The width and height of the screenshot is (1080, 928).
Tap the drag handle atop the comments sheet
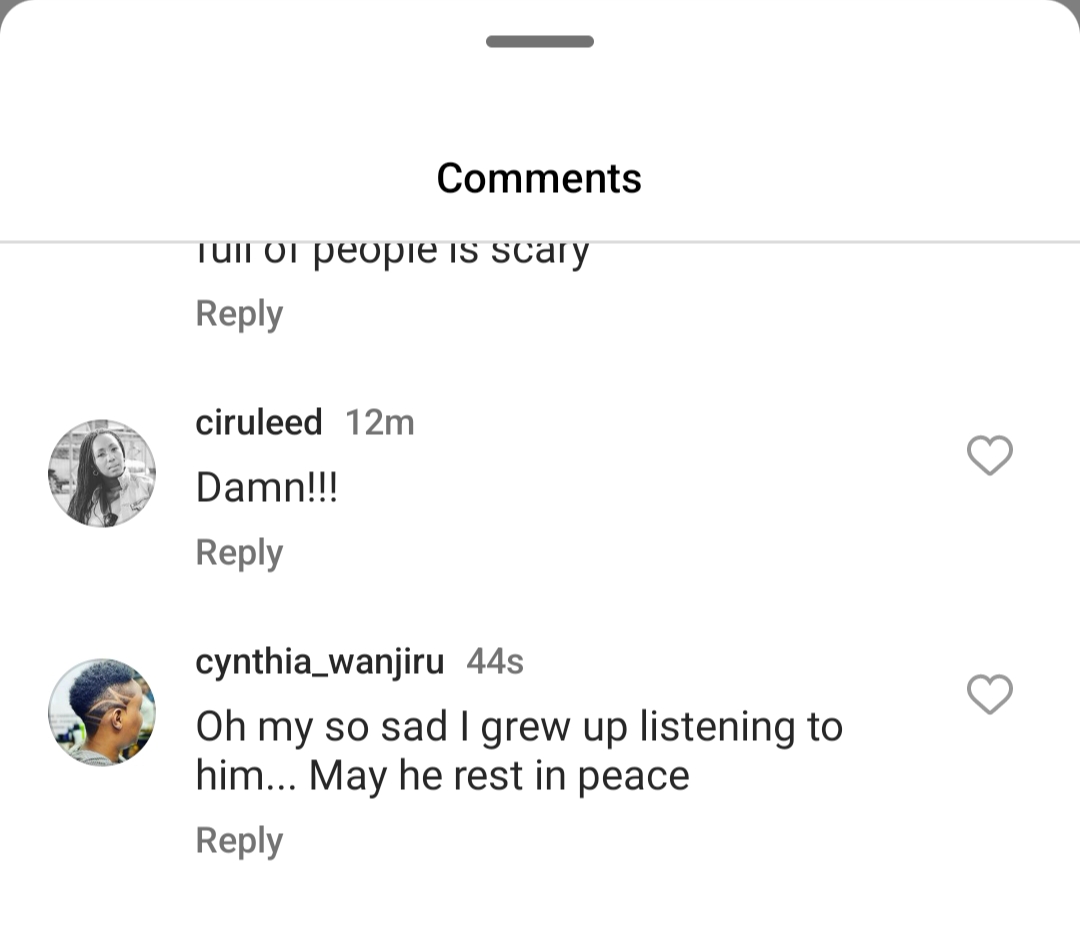[x=540, y=42]
